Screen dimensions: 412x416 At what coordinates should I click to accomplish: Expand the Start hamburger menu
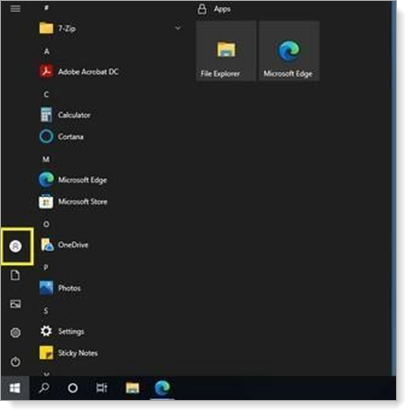(x=15, y=8)
